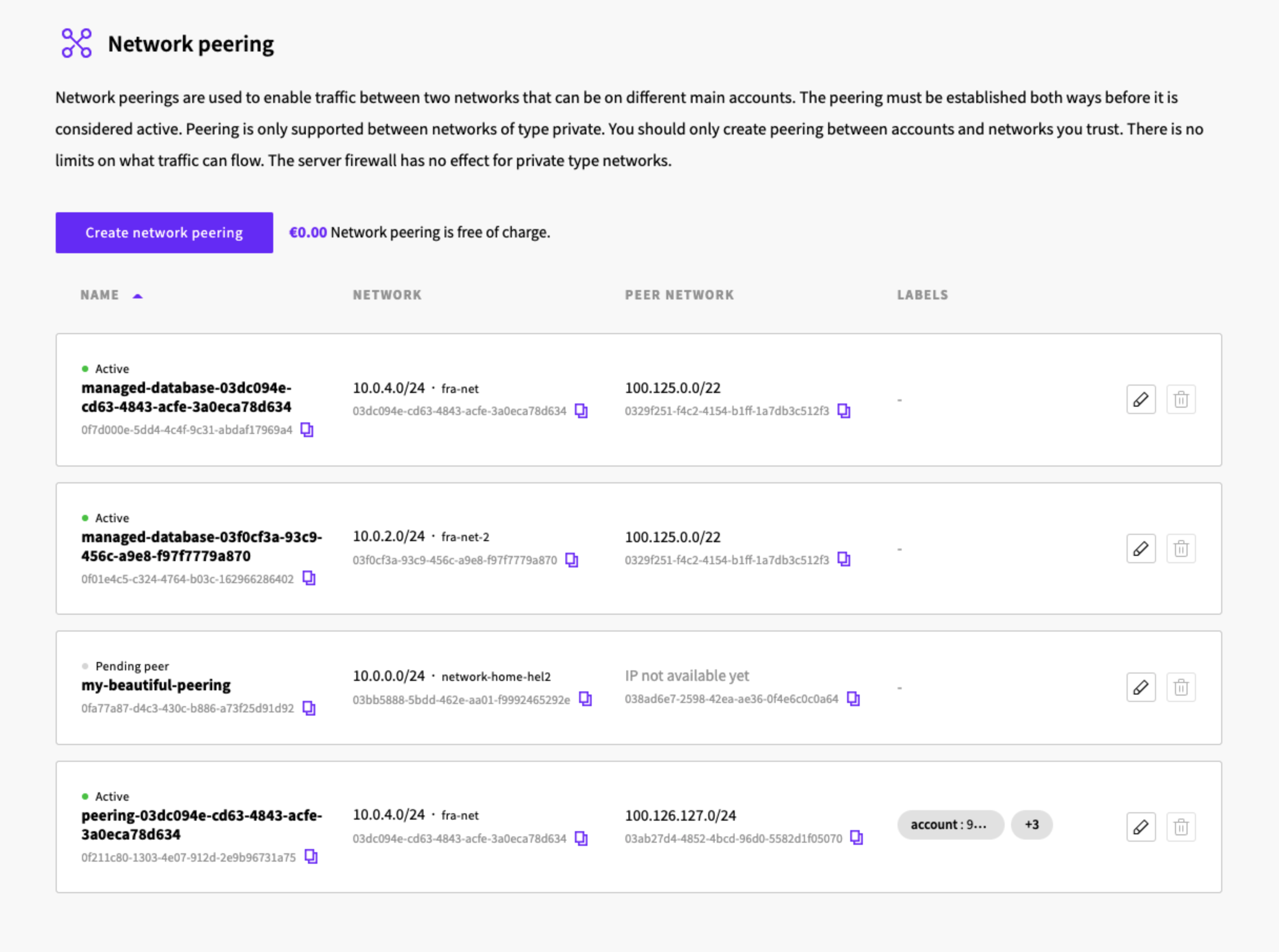Copy peering UUID 0f211c80-1303-4e07-912d-2e9b96731a75
Screen dimensions: 1279x952
[311, 857]
